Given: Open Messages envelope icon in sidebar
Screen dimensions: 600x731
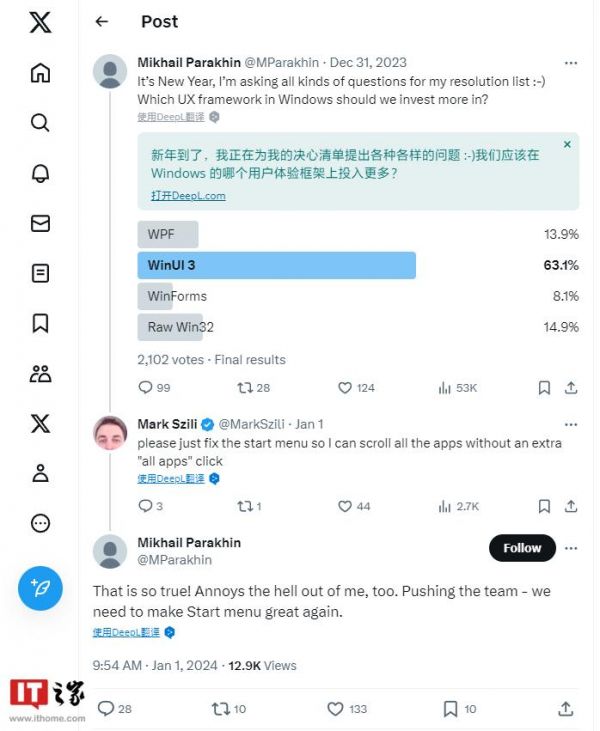Looking at the screenshot, I should [40, 223].
